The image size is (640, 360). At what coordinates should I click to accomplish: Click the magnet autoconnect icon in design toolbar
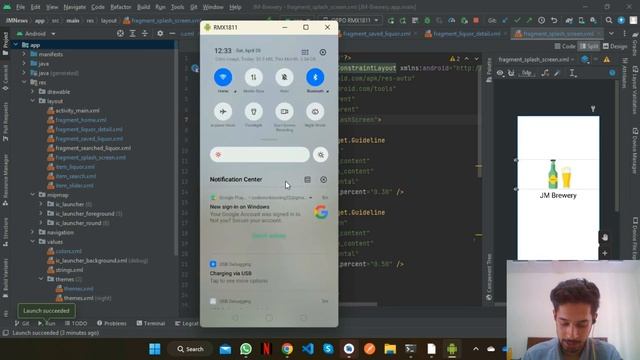[x=511, y=73]
